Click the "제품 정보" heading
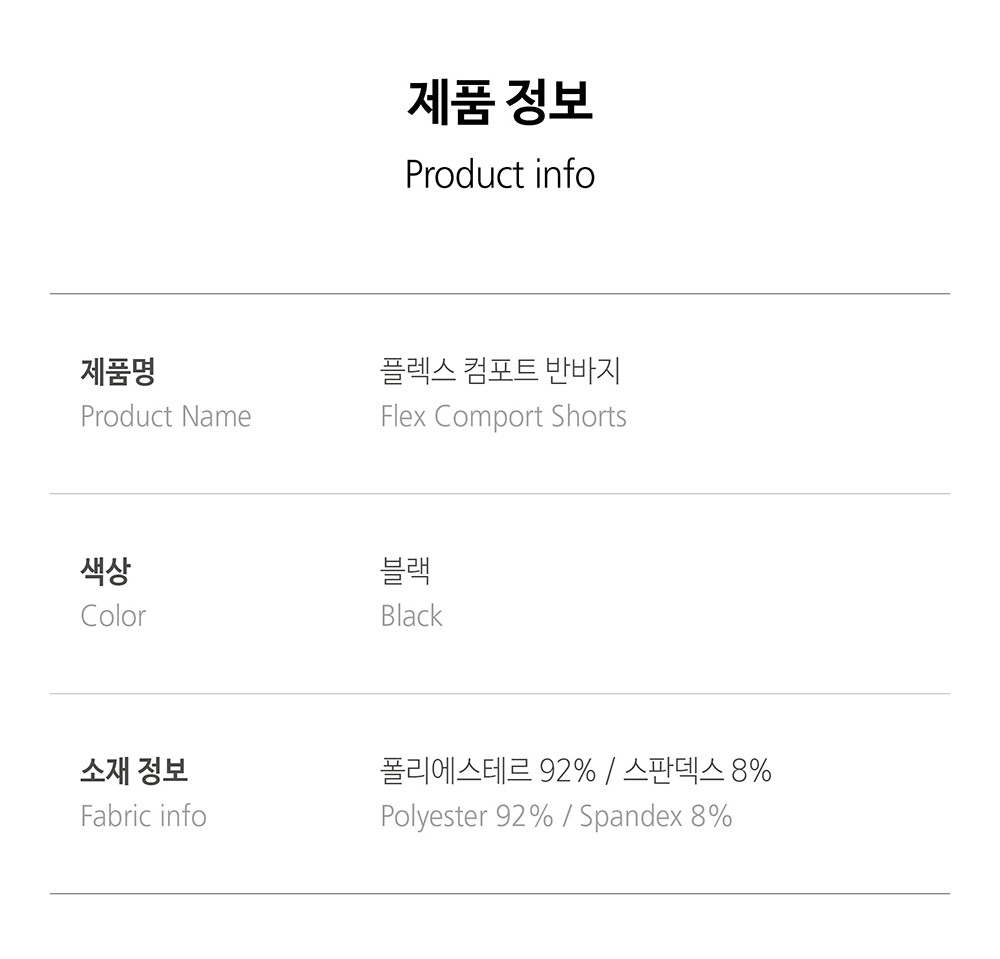The width and height of the screenshot is (1000, 959). [x=500, y=102]
